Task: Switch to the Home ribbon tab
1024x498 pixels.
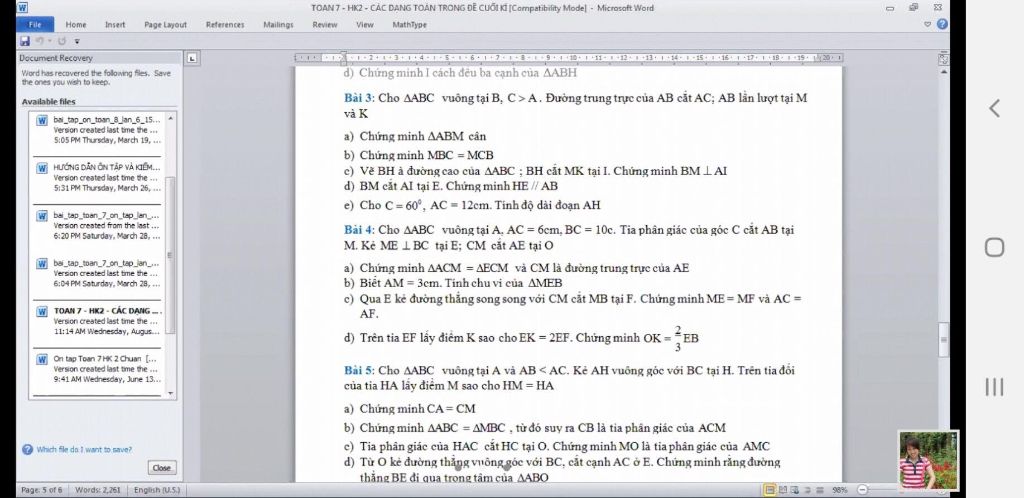Action: [x=76, y=25]
